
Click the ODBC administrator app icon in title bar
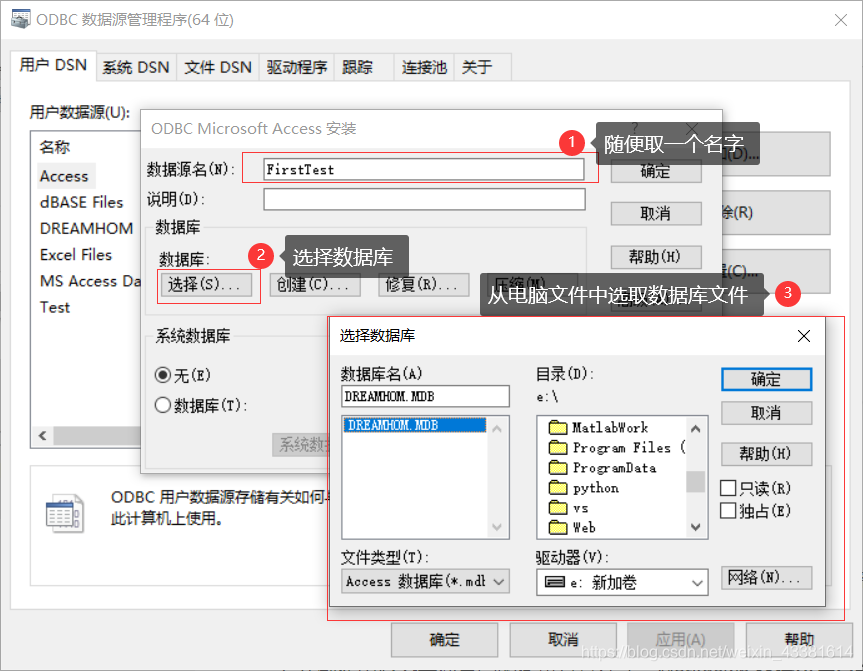(20, 19)
